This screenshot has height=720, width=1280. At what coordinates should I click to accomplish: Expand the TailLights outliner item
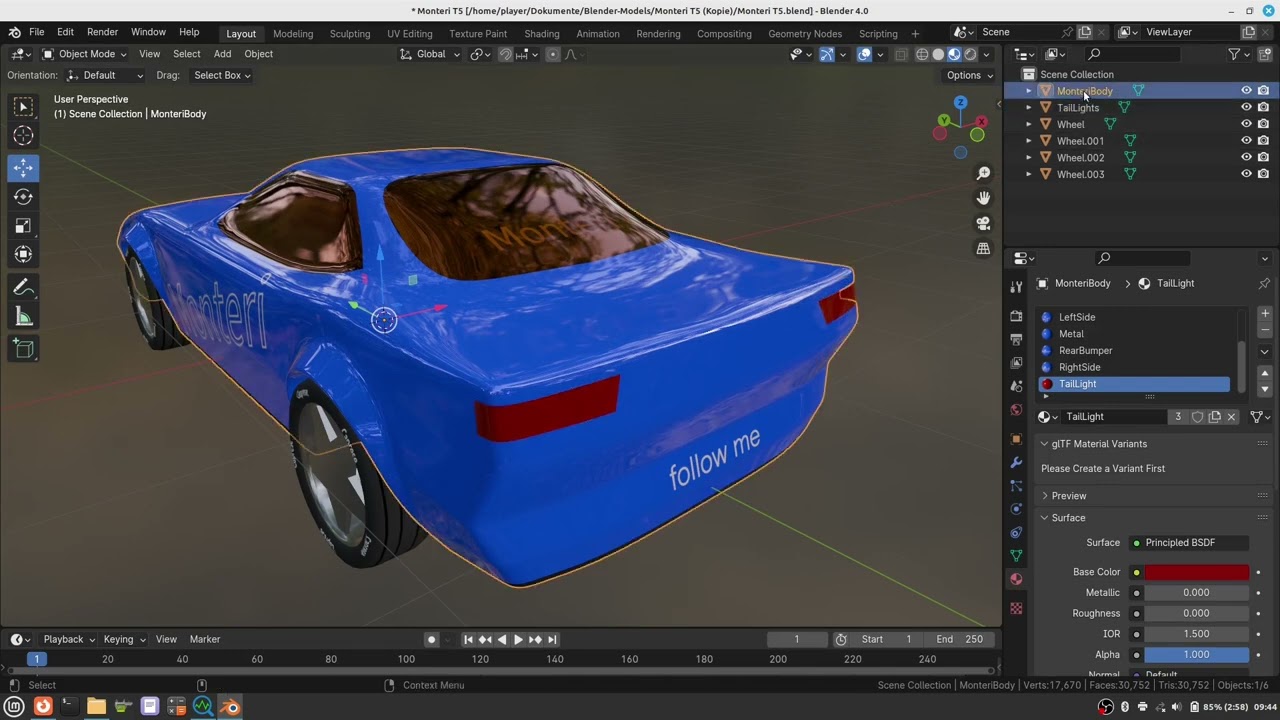[1028, 107]
